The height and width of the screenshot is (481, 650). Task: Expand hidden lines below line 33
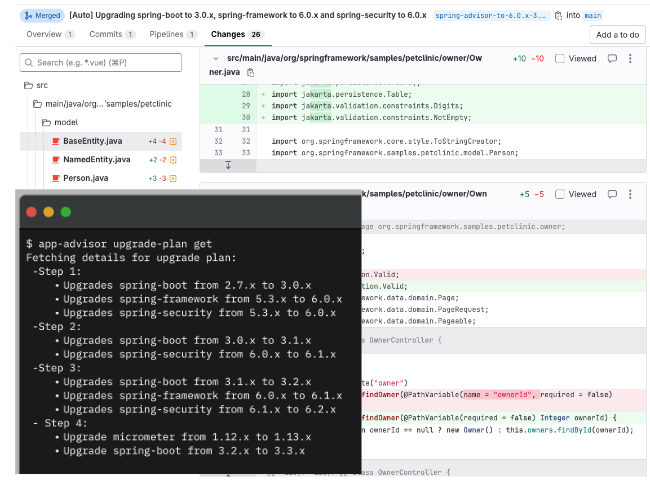pyautogui.click(x=228, y=165)
